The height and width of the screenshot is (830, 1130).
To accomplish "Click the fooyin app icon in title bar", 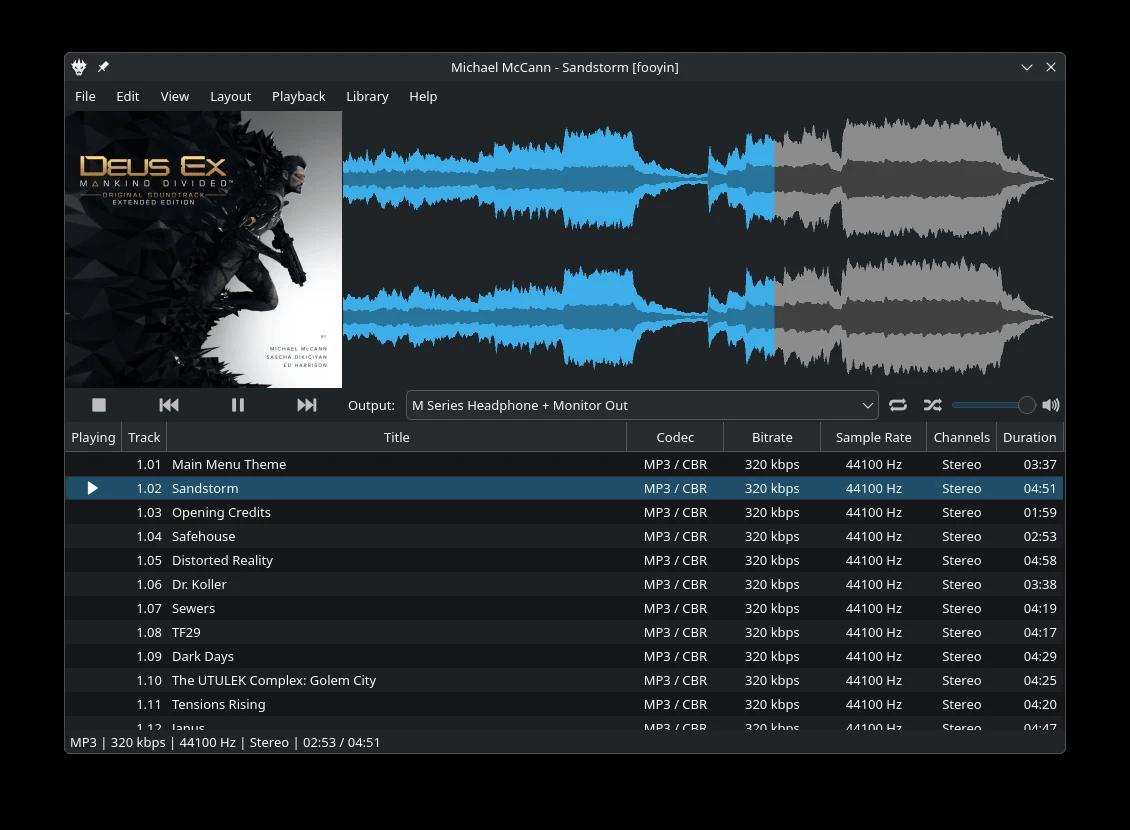I will tap(79, 67).
